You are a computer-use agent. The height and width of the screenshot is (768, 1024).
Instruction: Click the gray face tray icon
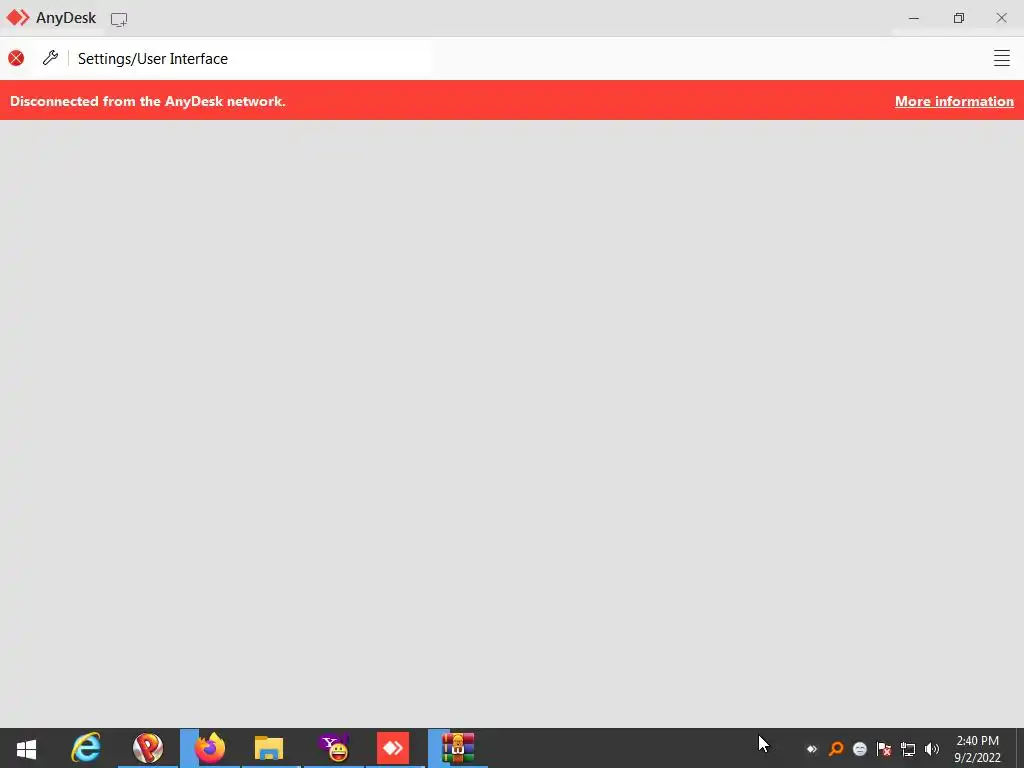860,749
